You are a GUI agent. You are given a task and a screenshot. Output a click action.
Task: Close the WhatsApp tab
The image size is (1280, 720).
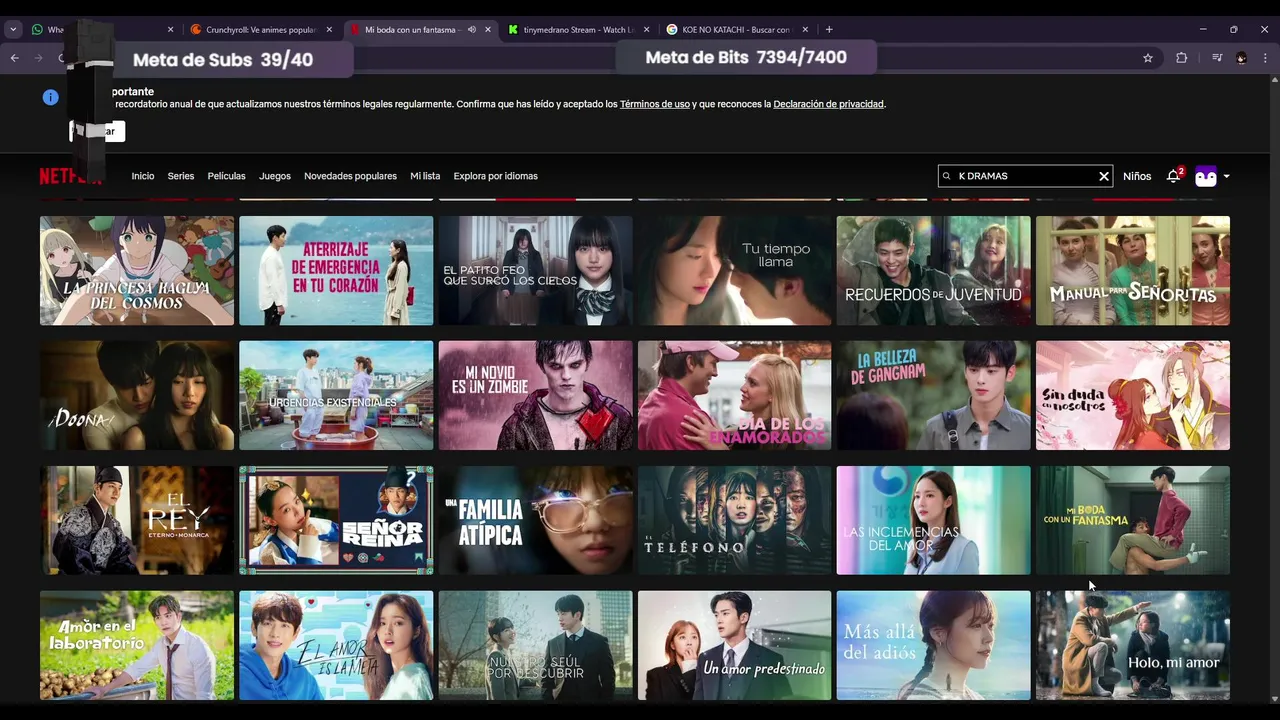point(170,30)
